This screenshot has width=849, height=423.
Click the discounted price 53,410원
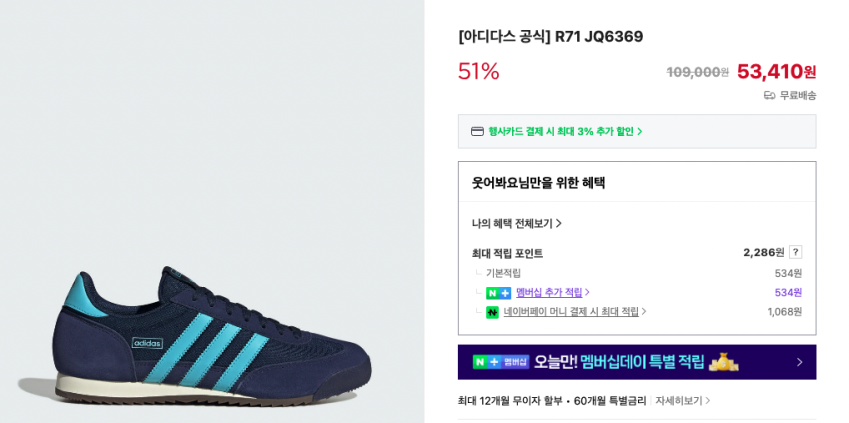click(x=776, y=71)
